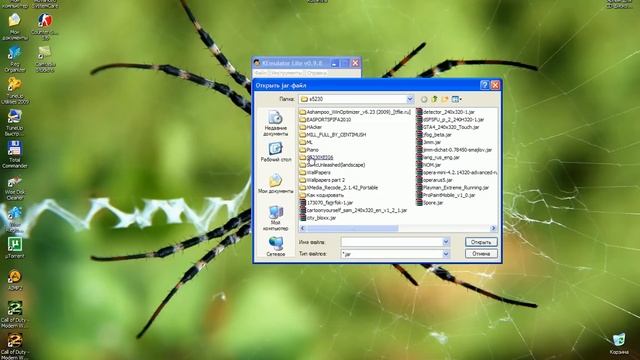Select the HAcker folder
Image resolution: width=640 pixels, height=360 pixels.
(x=311, y=127)
